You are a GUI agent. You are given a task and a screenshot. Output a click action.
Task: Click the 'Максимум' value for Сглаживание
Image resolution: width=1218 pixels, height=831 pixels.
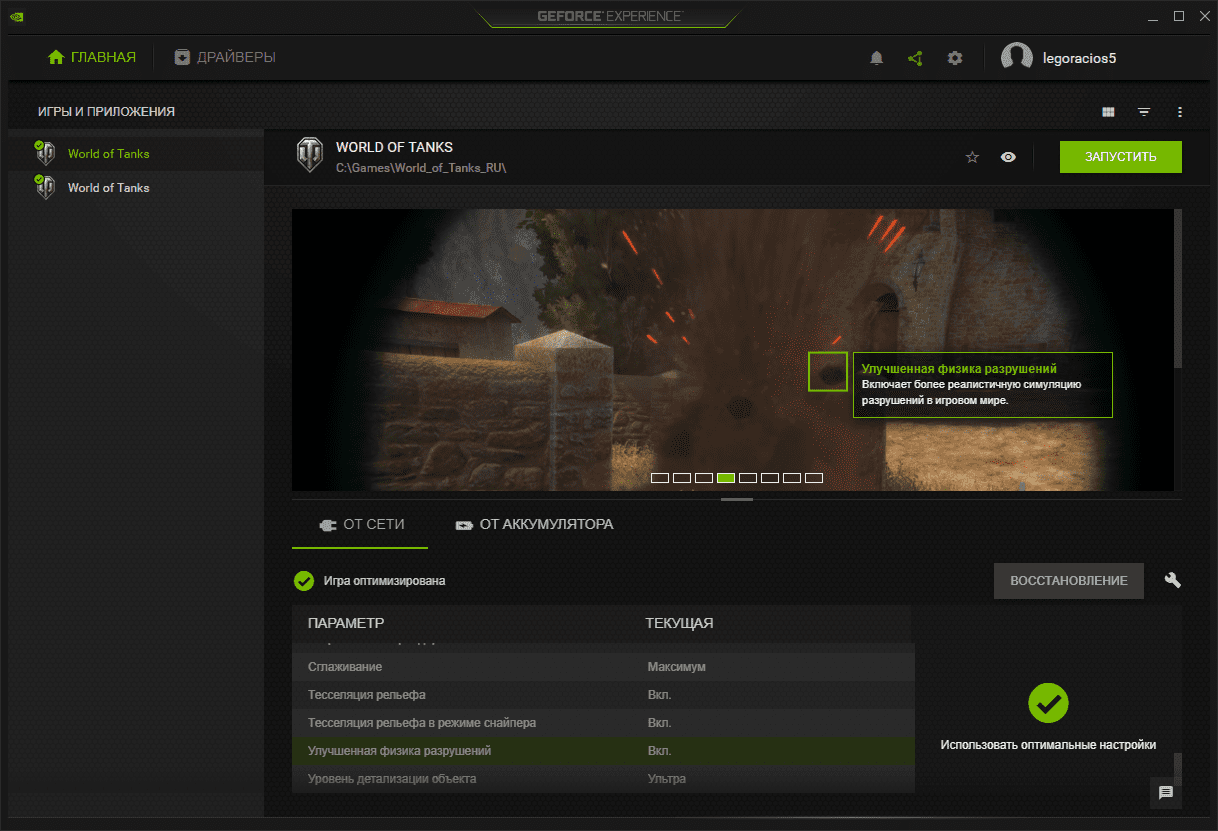678,666
